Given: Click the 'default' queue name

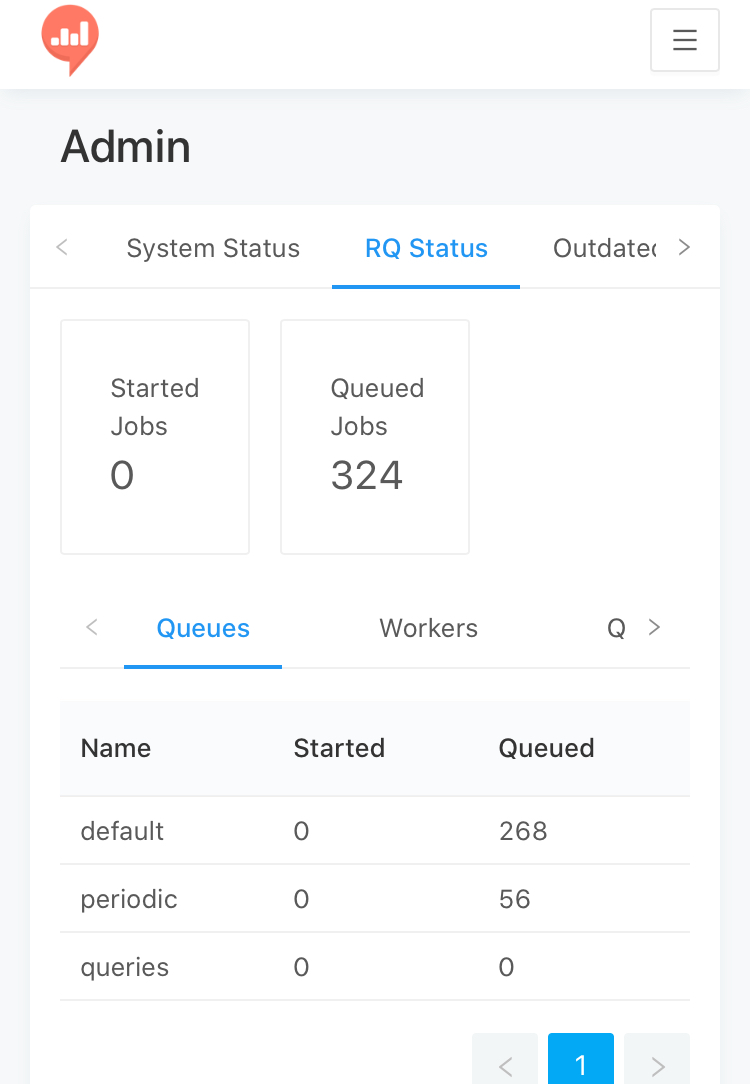Looking at the screenshot, I should click(x=122, y=831).
